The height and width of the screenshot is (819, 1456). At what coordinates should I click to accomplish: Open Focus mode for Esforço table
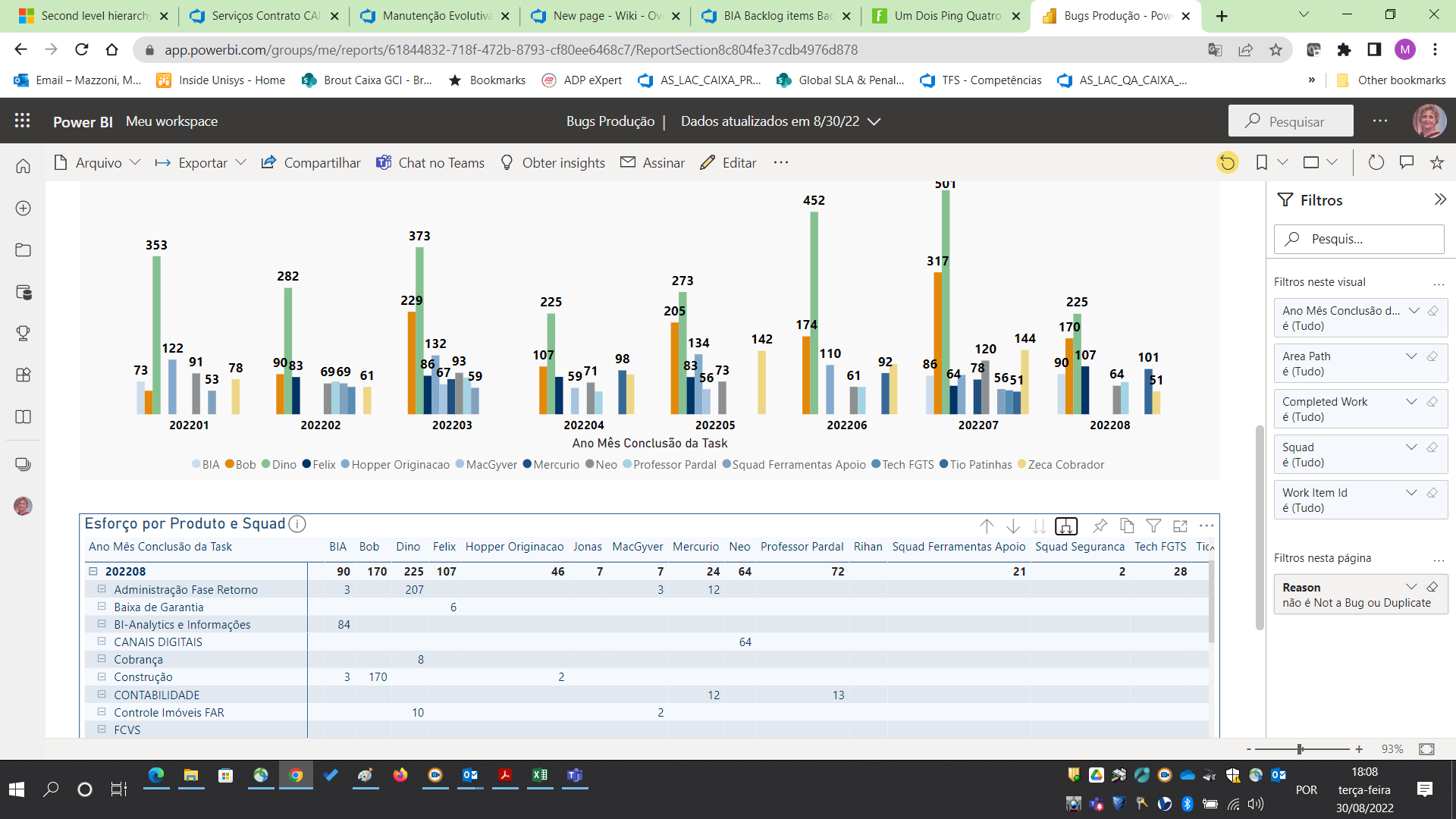(1180, 526)
